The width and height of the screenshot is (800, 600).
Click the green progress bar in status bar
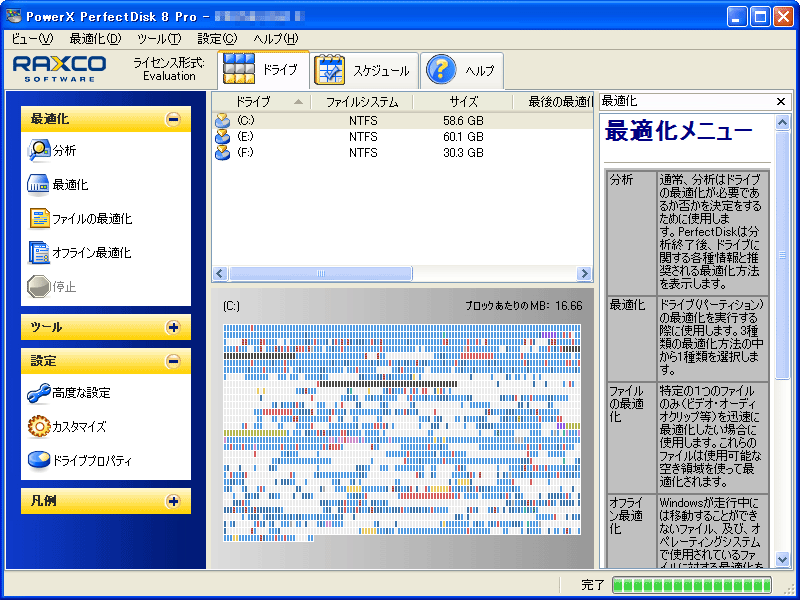[x=692, y=585]
